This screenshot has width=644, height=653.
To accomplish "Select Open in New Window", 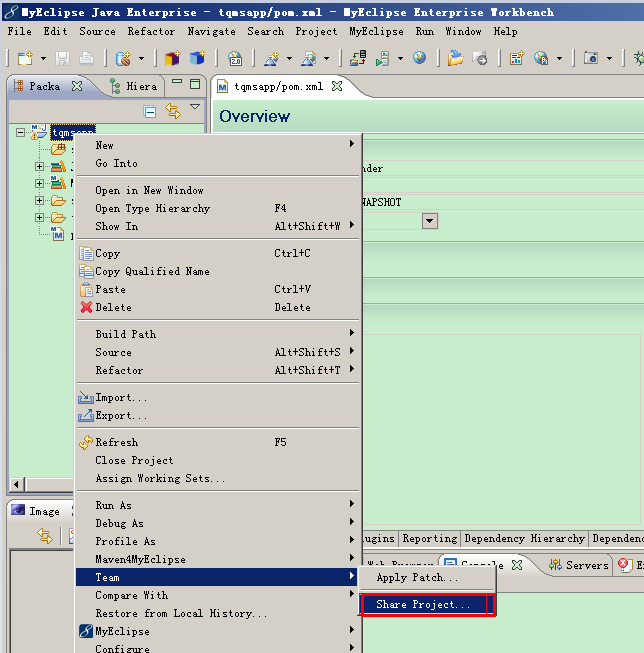I will click(x=217, y=190).
